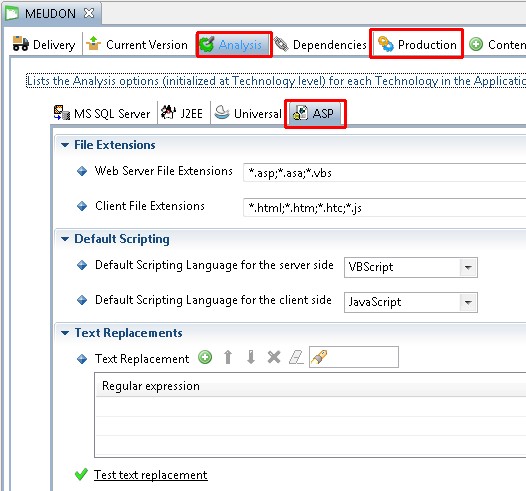Click the Test text replacement link
526x491 pixels.
(x=151, y=475)
